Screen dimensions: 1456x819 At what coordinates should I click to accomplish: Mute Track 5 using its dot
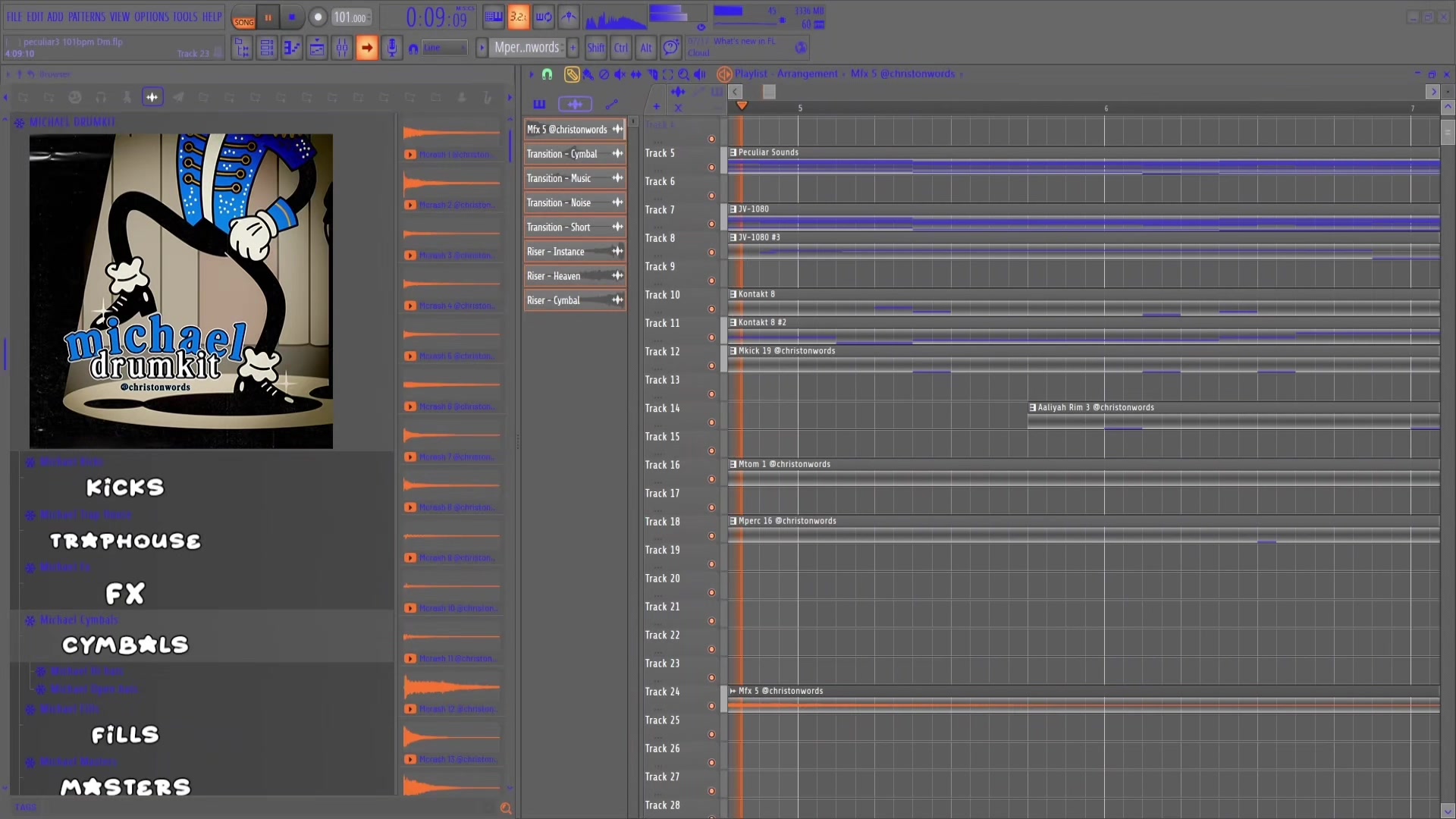[711, 167]
